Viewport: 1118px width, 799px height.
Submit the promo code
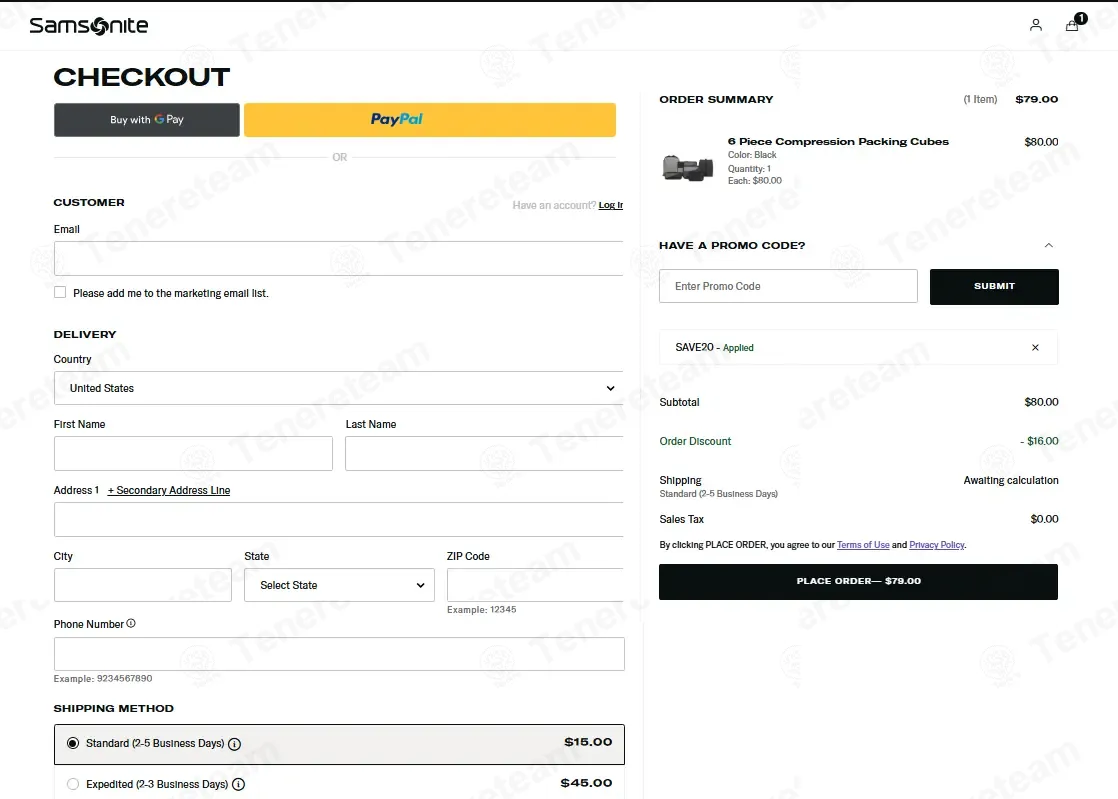(x=994, y=287)
